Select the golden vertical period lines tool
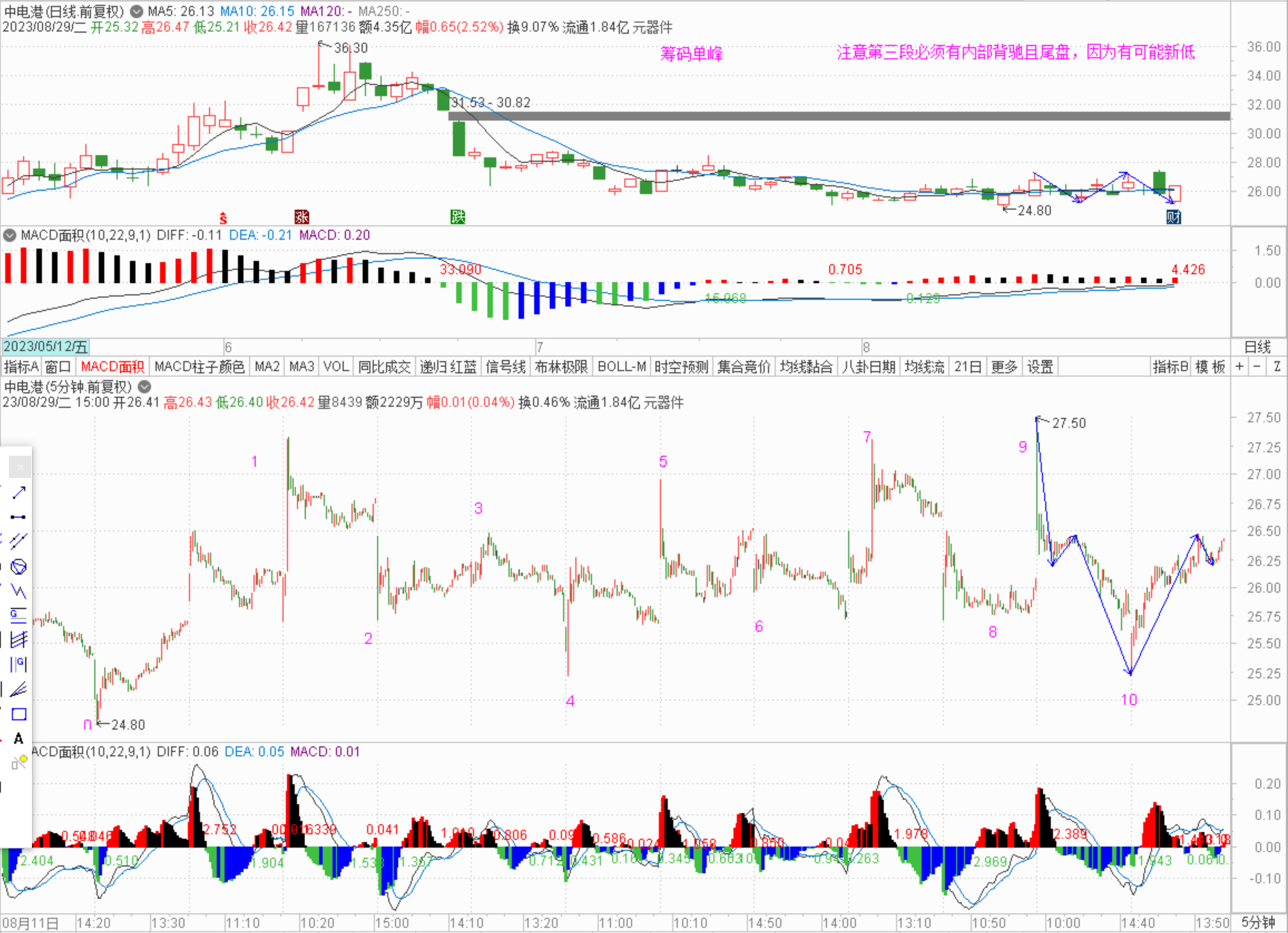Screen dimensions: 1288x933 [19, 664]
